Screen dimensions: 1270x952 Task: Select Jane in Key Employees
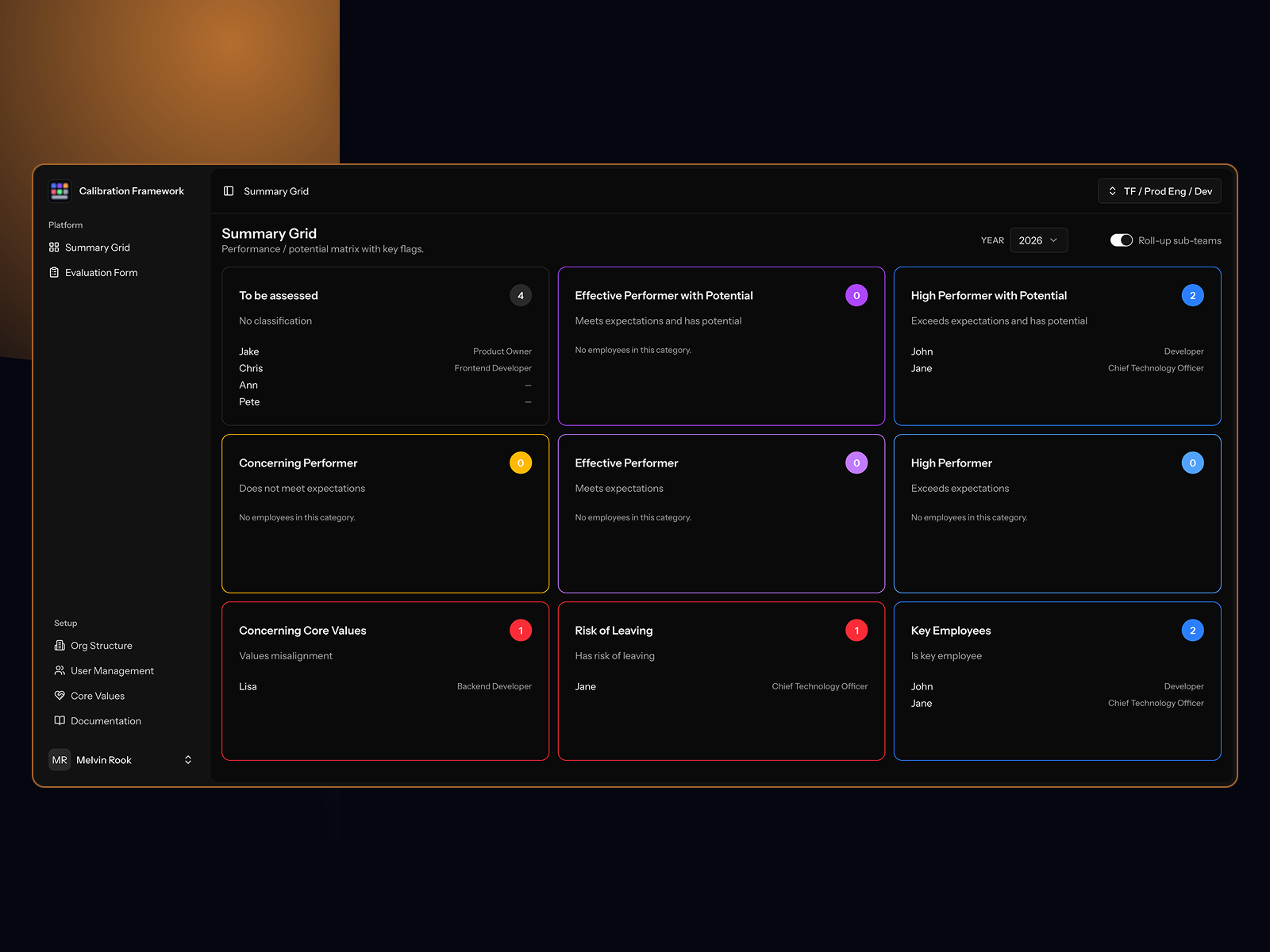pos(922,703)
